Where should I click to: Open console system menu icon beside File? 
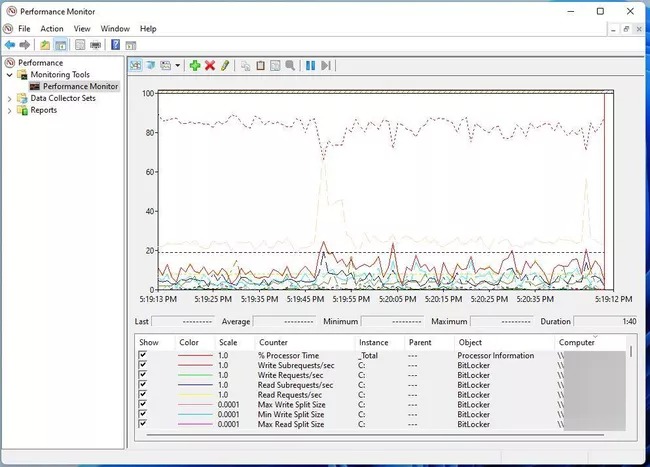pos(8,29)
